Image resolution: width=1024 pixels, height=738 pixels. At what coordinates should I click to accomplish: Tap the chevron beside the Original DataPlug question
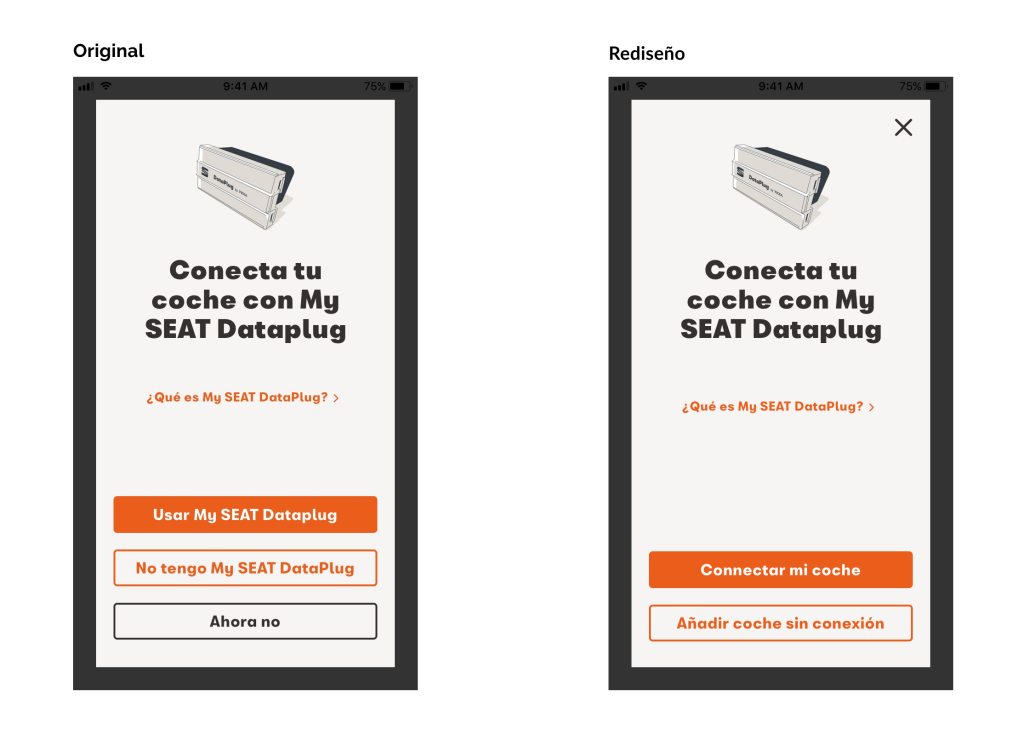coord(338,397)
